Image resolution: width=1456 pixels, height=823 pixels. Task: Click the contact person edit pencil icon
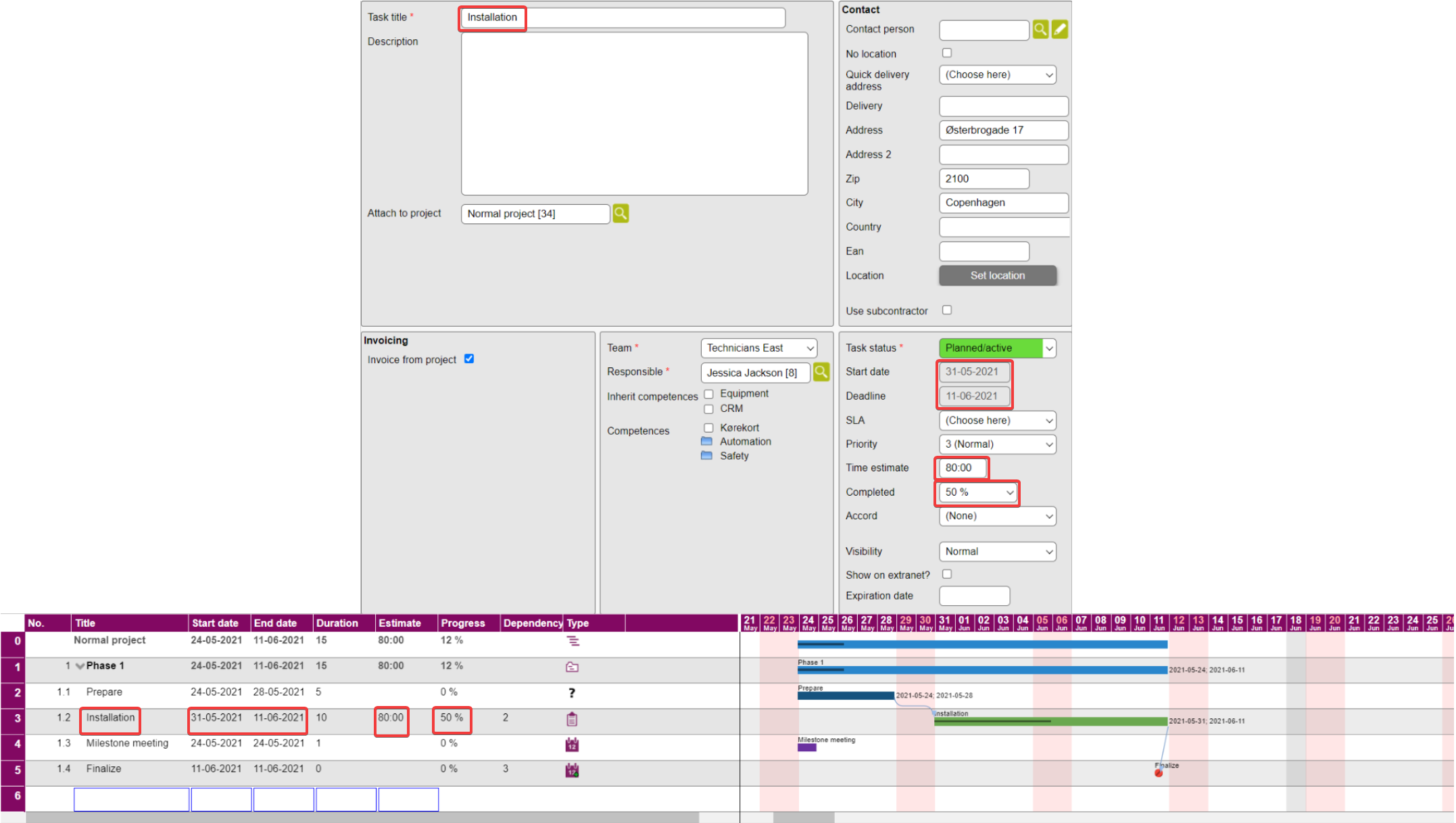coord(1059,29)
